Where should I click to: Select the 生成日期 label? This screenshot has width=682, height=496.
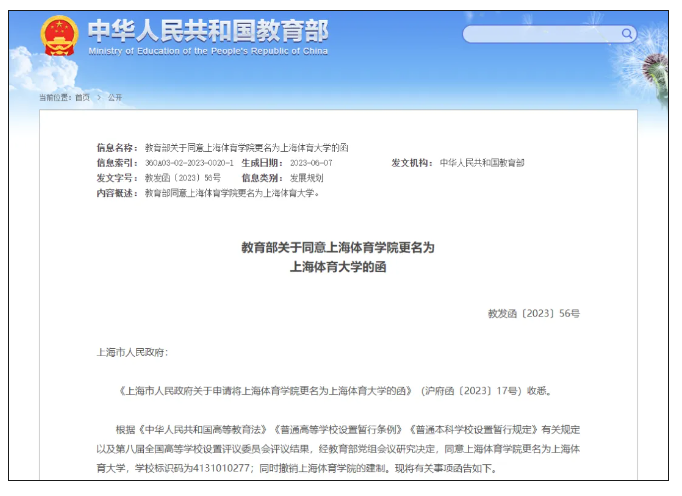click(x=262, y=163)
